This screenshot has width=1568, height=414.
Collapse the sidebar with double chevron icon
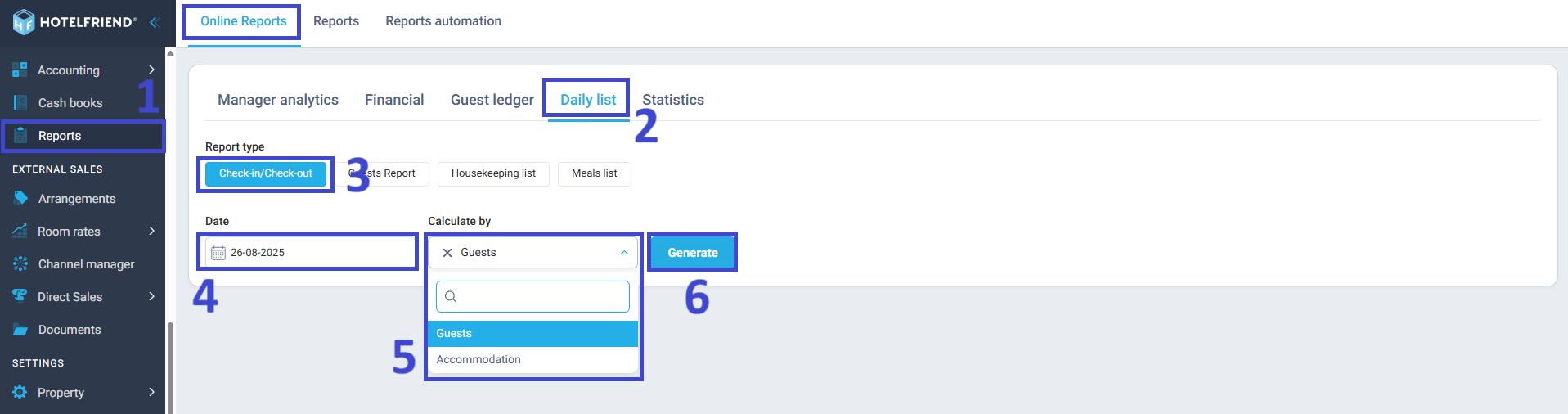coord(154,22)
